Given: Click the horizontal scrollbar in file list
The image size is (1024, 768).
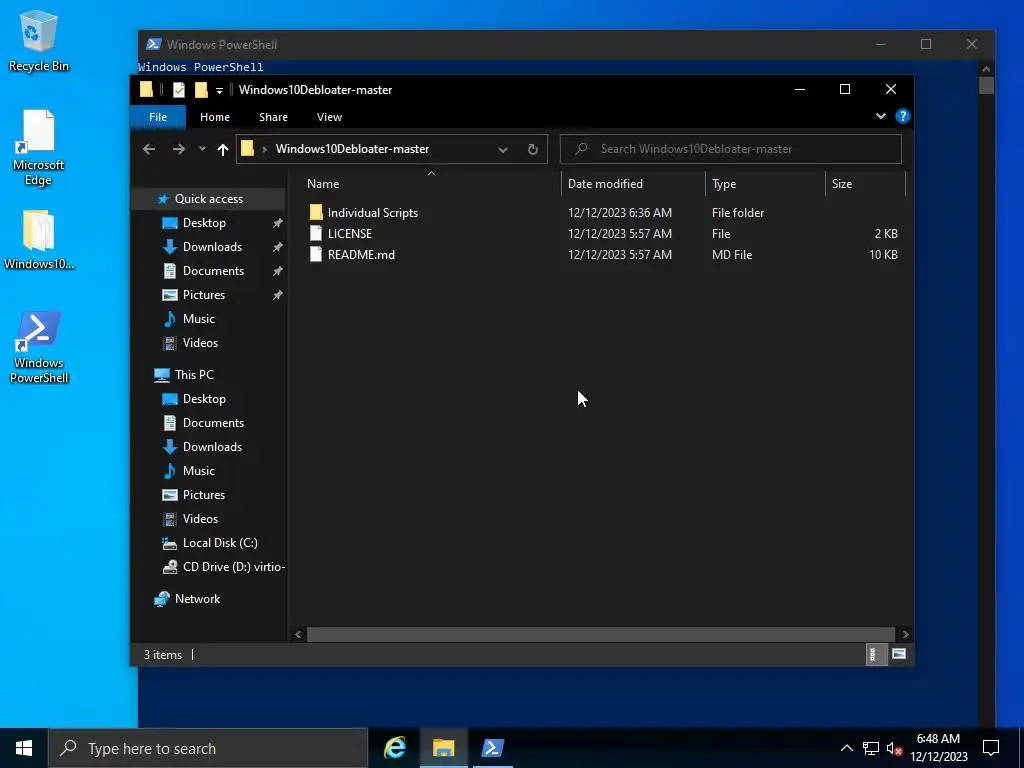Looking at the screenshot, I should [x=601, y=634].
